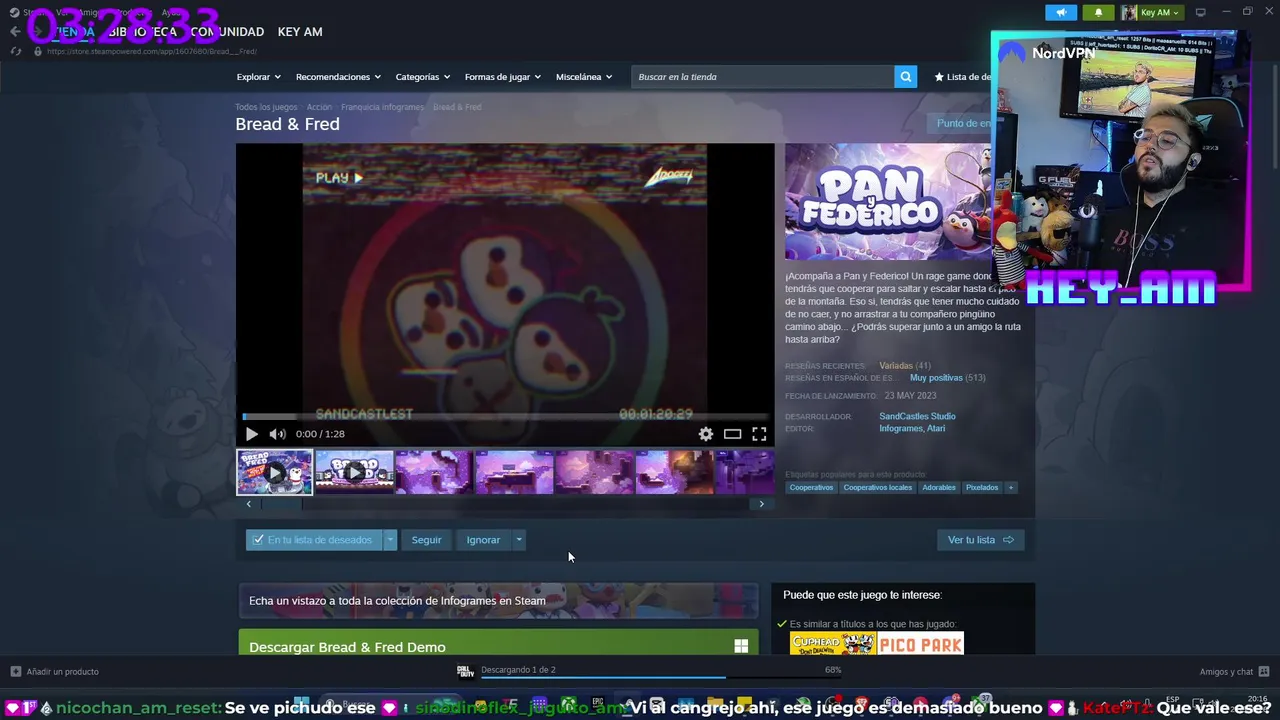Open SandCastles Studio developer link

pyautogui.click(x=917, y=416)
